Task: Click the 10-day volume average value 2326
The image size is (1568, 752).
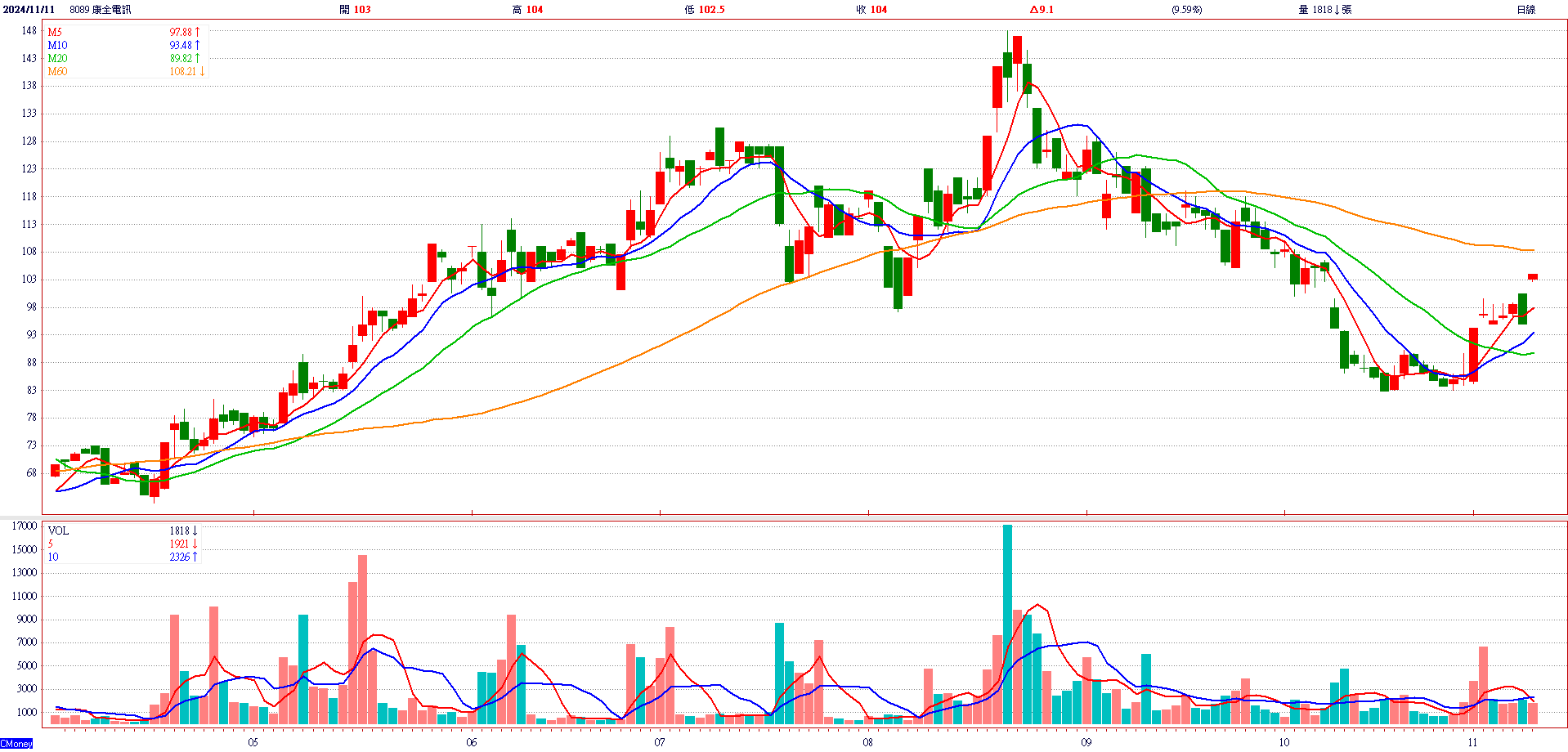Action: tap(179, 557)
